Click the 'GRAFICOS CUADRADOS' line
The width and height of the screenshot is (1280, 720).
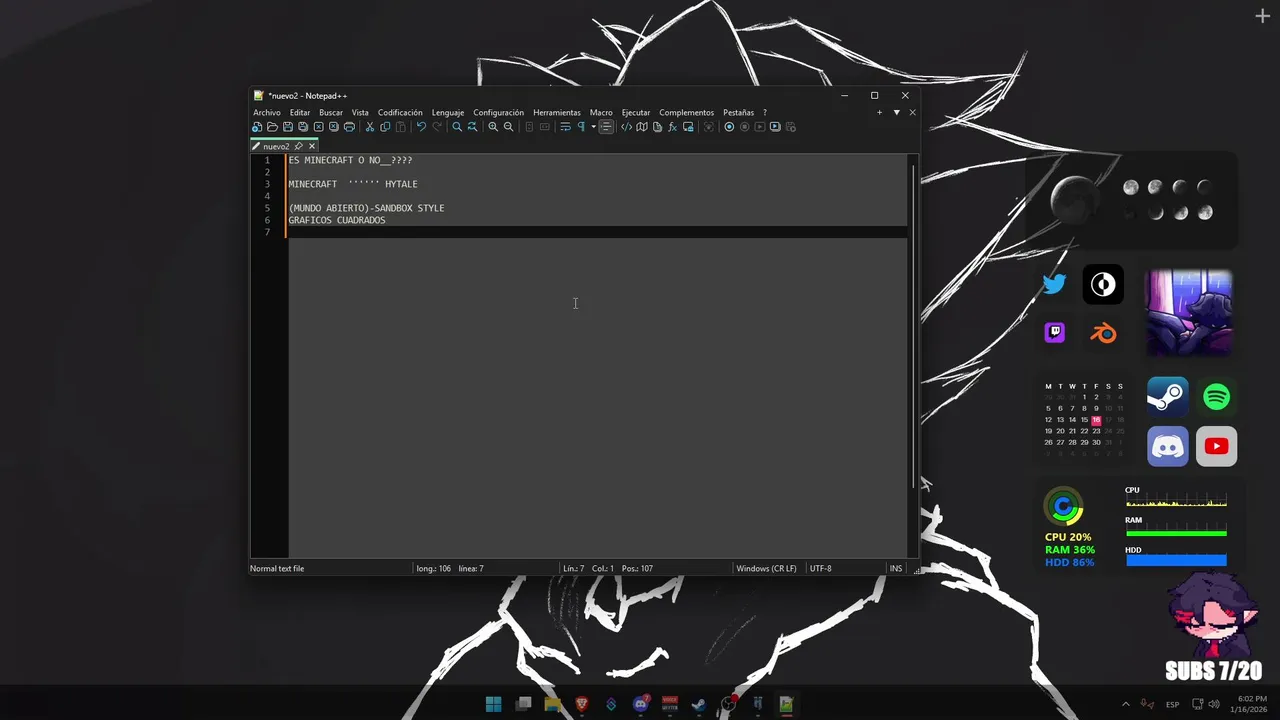pos(337,220)
